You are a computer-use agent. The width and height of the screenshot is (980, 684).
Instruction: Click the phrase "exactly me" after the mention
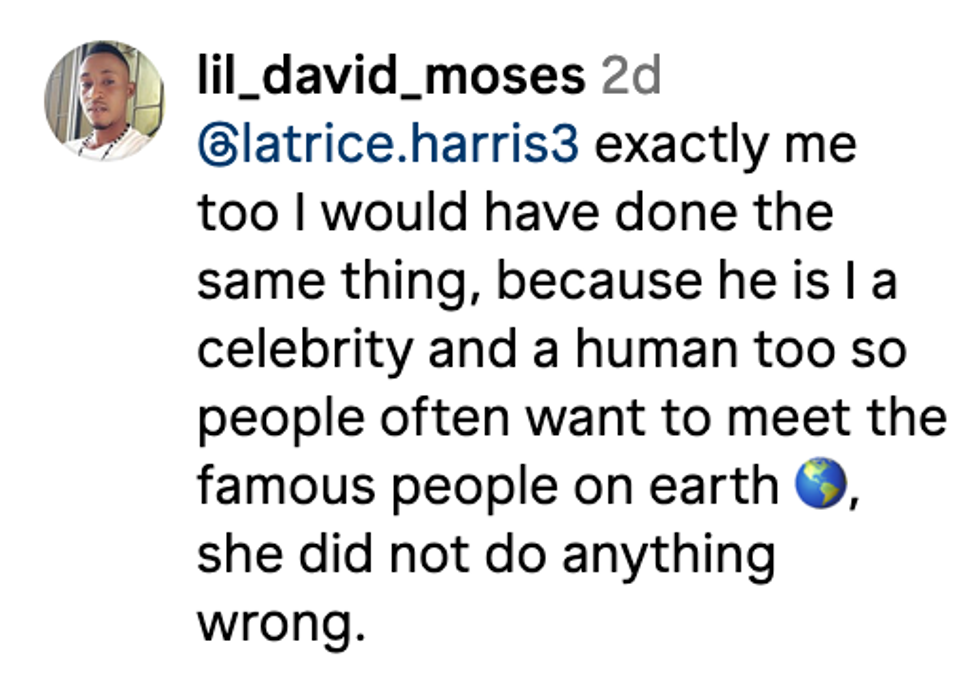tap(726, 145)
